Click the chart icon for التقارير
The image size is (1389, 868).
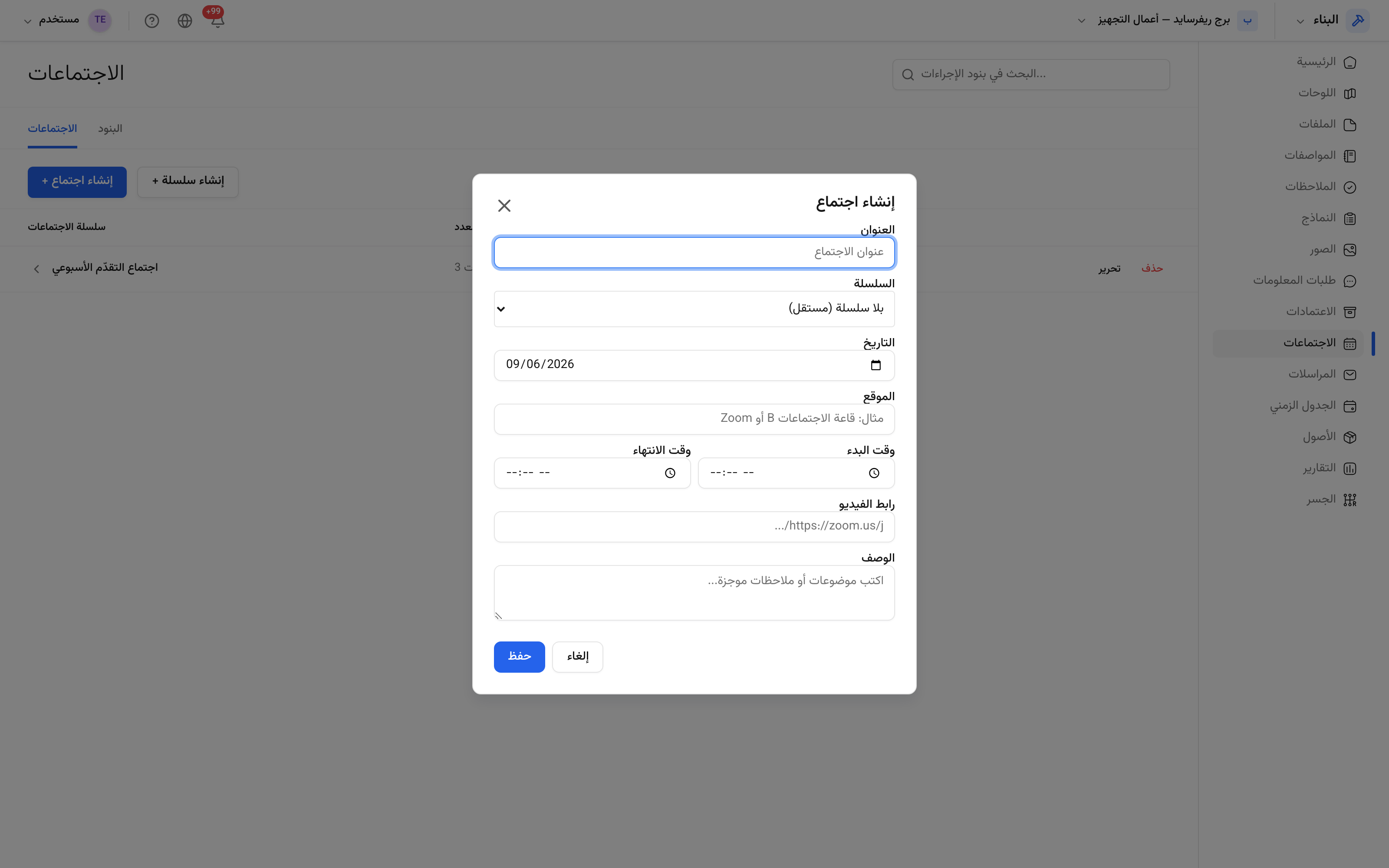coord(1350,468)
